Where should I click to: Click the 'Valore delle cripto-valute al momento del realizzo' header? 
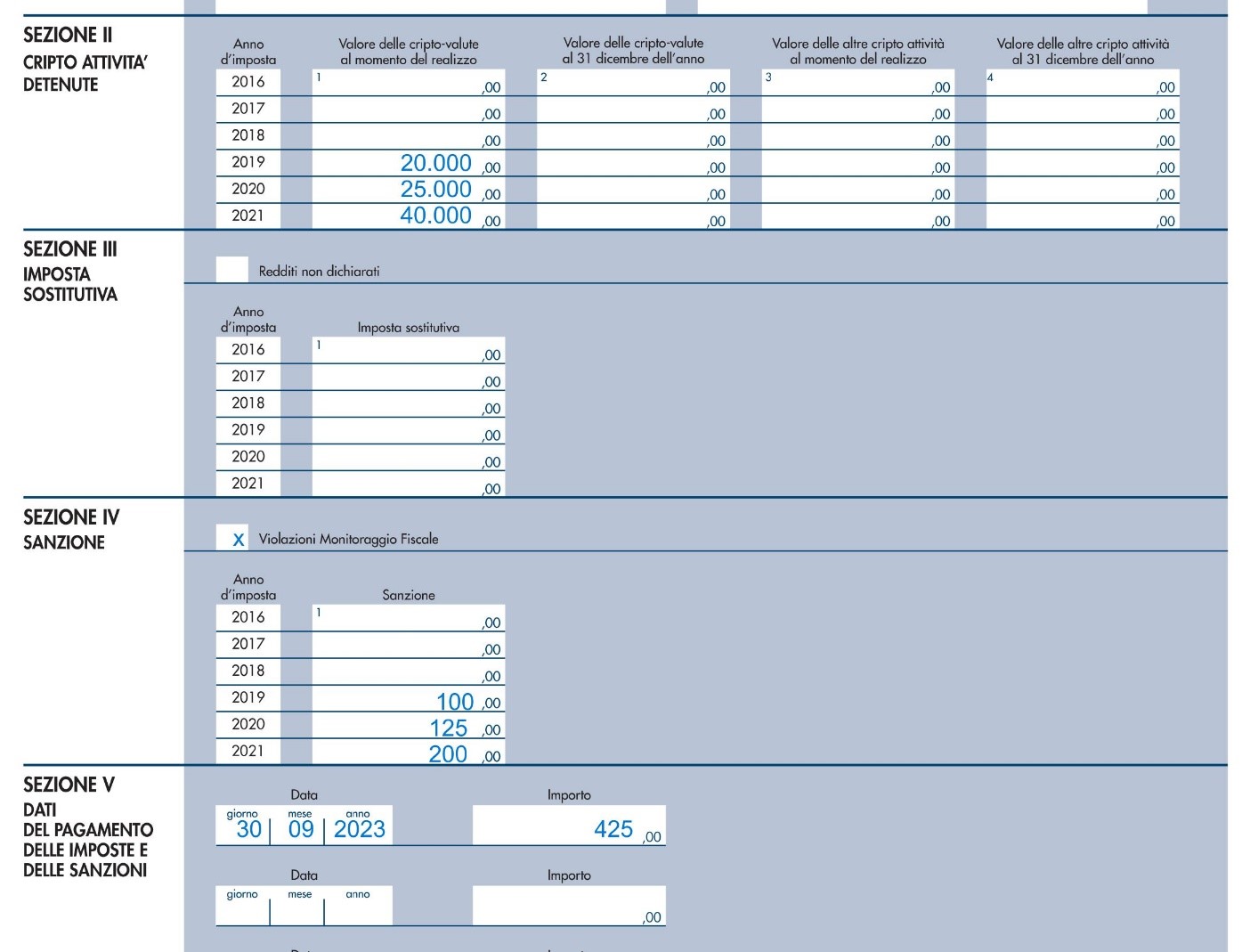coord(409,52)
